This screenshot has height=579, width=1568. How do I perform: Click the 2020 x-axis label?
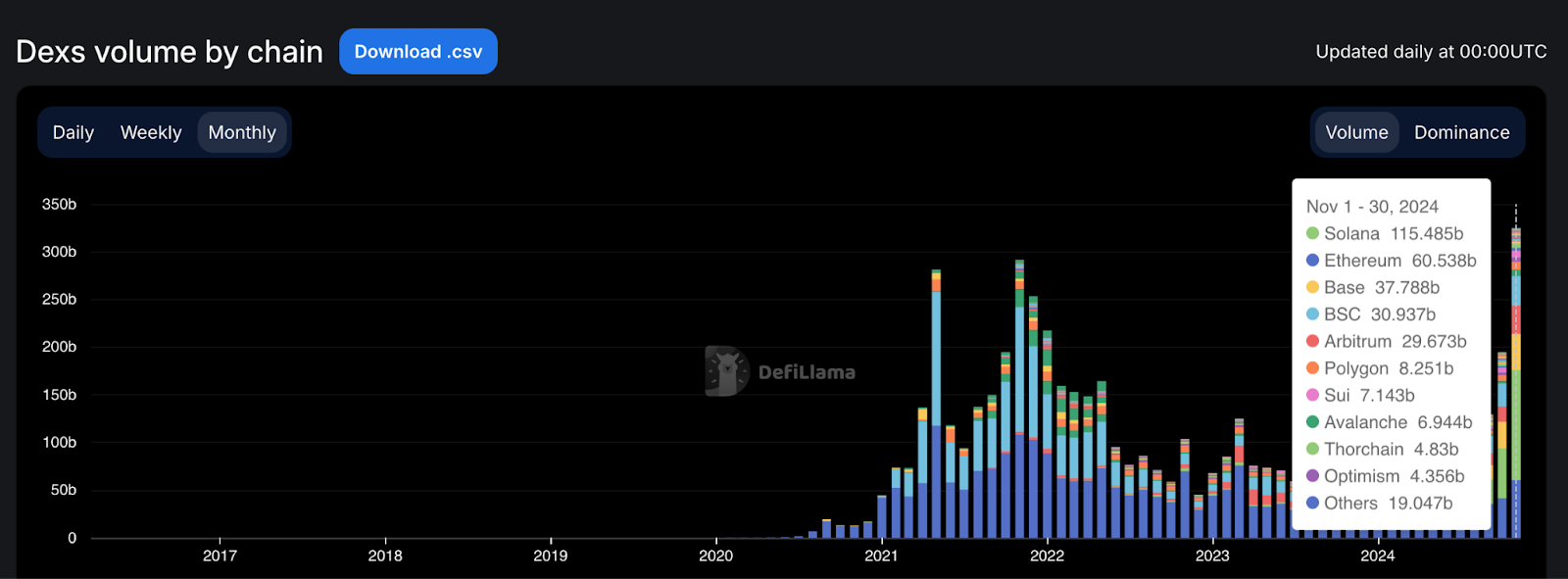(x=716, y=555)
